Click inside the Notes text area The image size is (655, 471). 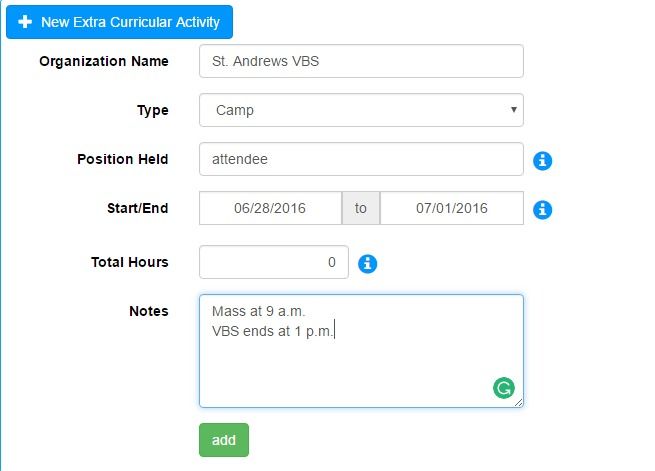click(361, 351)
